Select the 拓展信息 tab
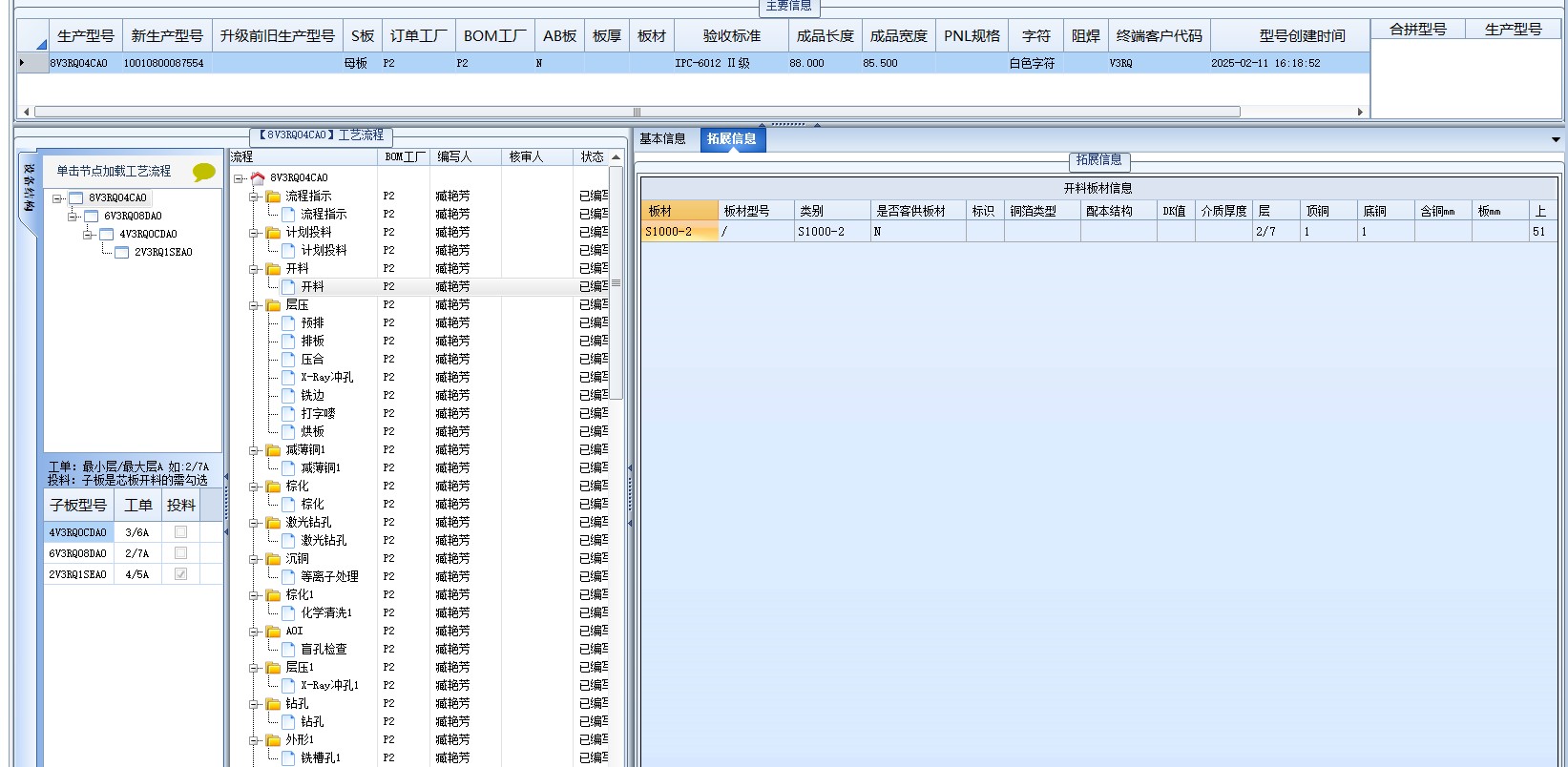The width and height of the screenshot is (1568, 767). 732,139
